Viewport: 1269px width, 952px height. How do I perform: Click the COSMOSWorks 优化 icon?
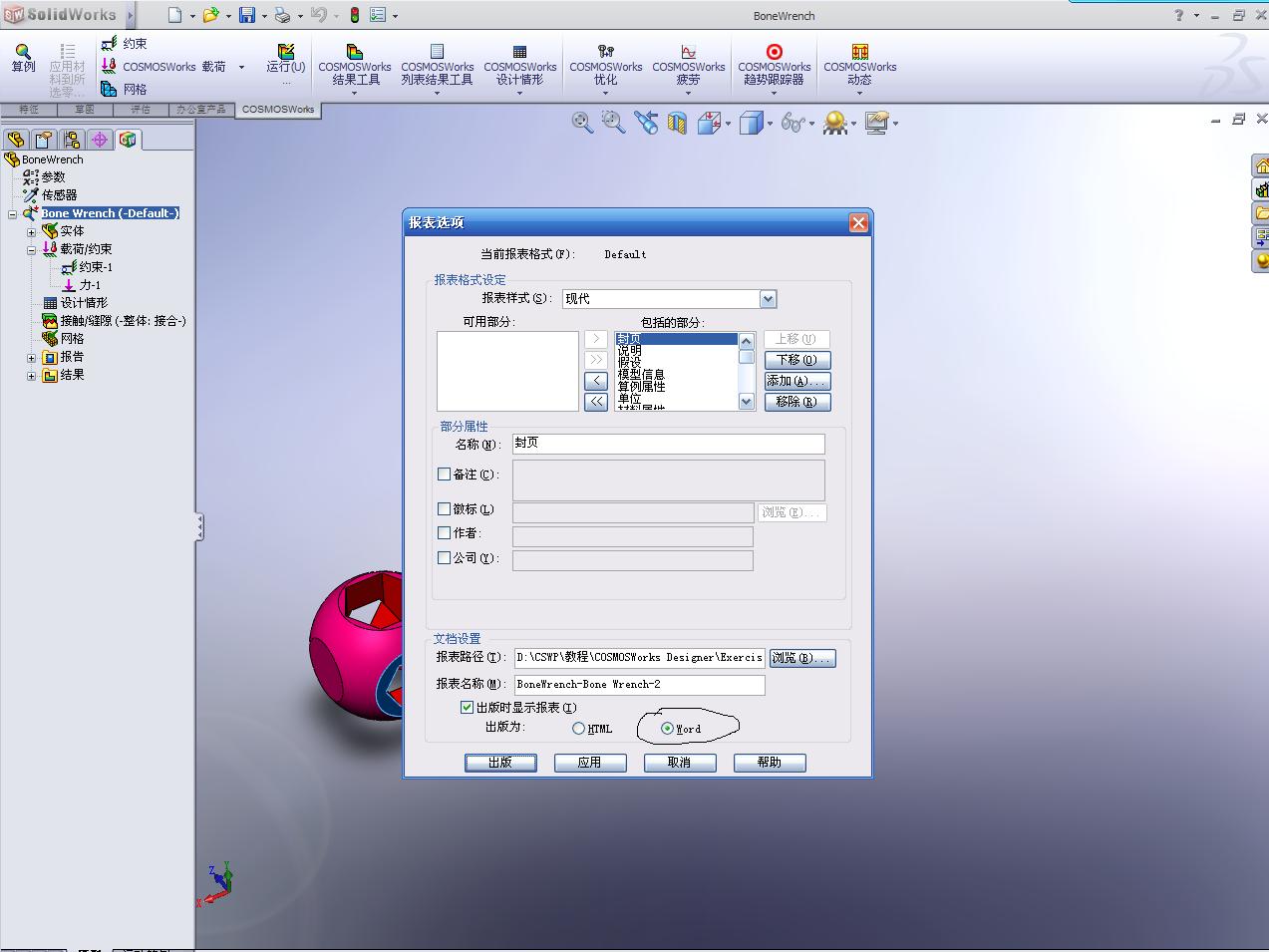(605, 51)
